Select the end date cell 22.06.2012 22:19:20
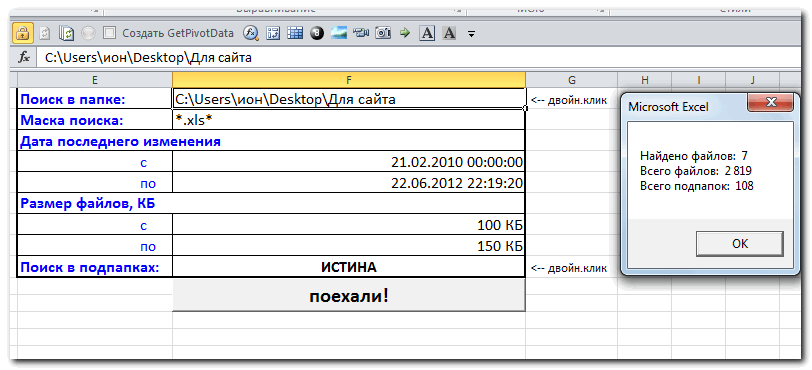Image resolution: width=812 pixels, height=370 pixels. click(349, 183)
